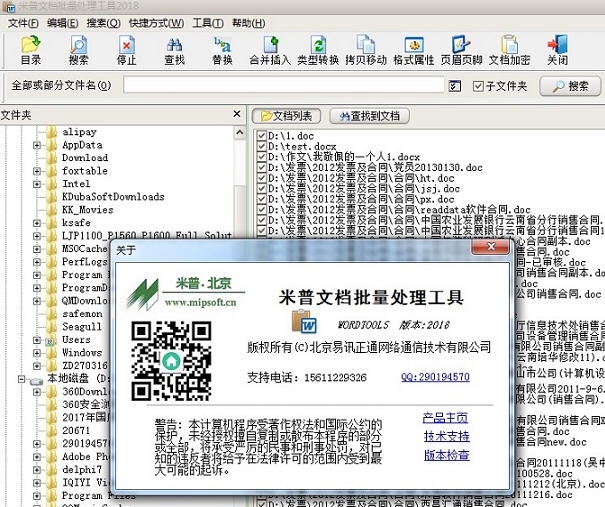Click the QQ:290194570 link

(435, 377)
